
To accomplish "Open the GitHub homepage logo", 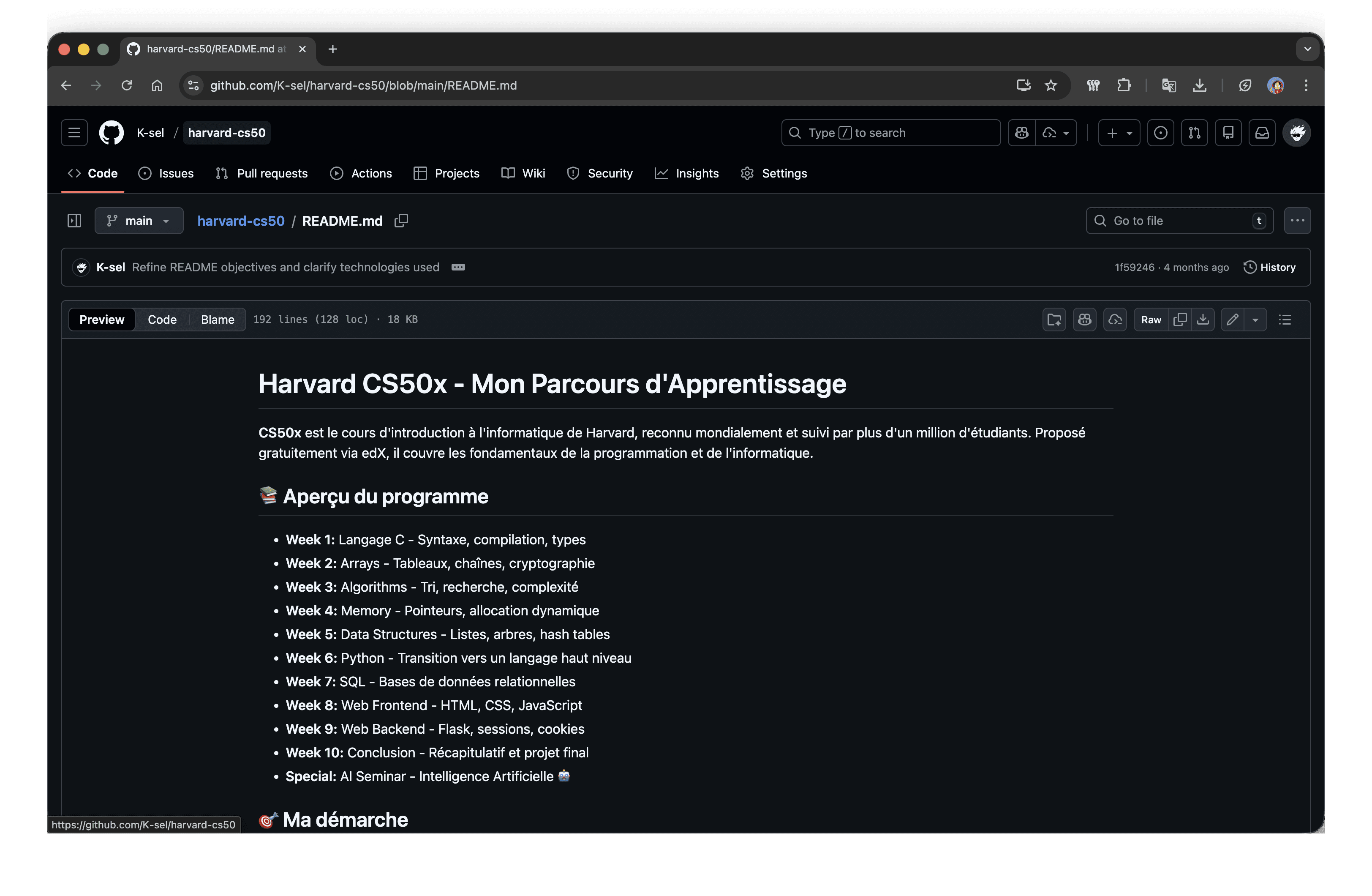I will [x=111, y=133].
